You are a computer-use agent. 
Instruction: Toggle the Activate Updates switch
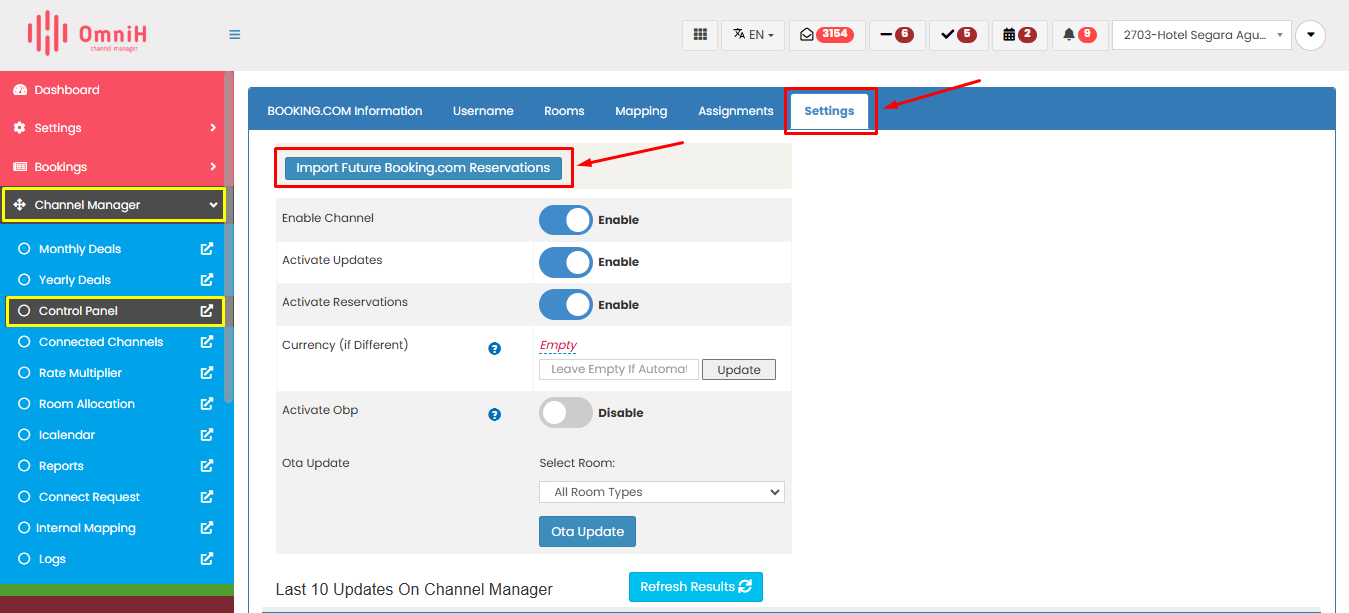[566, 262]
